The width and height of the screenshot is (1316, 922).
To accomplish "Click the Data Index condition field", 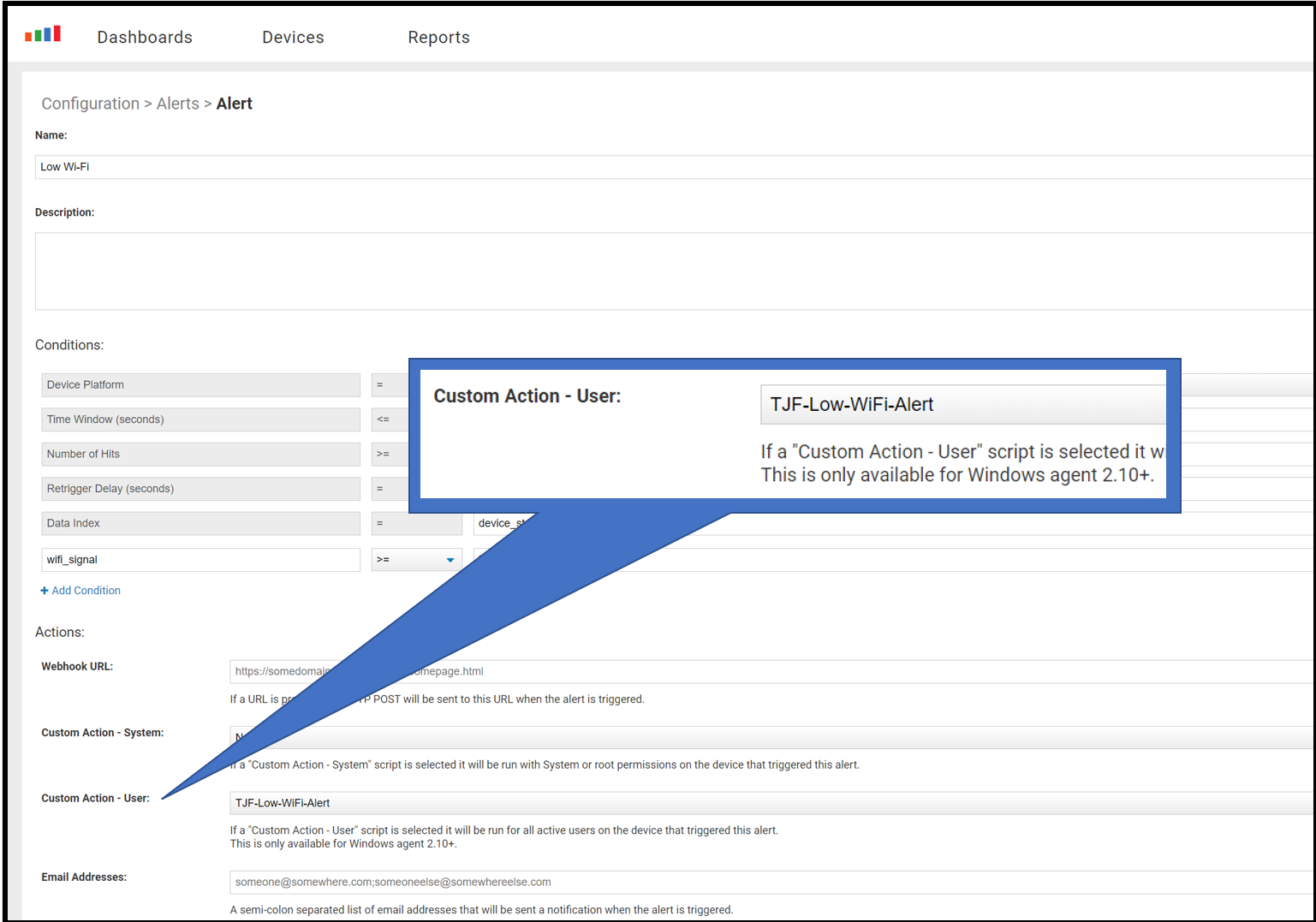I will click(x=200, y=523).
